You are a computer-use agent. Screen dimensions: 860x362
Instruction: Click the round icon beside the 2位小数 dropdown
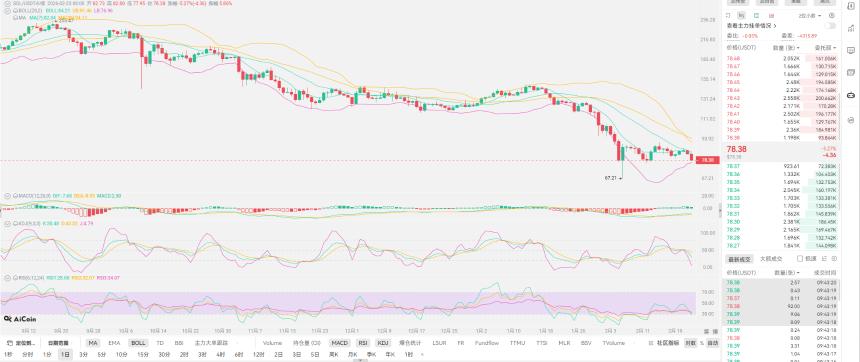pyautogui.click(x=831, y=15)
